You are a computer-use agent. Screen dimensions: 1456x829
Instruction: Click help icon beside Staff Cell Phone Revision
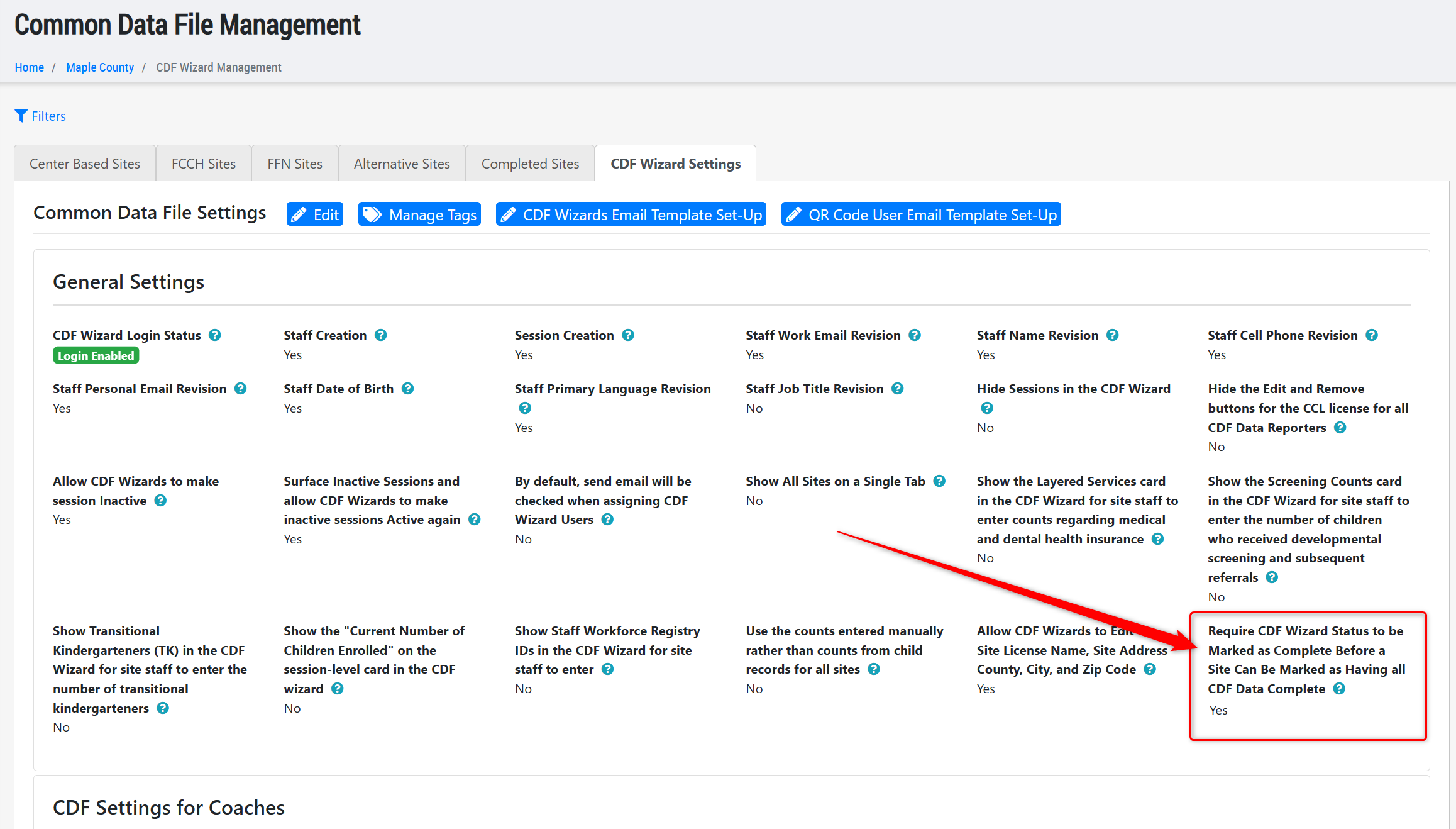pos(1372,335)
